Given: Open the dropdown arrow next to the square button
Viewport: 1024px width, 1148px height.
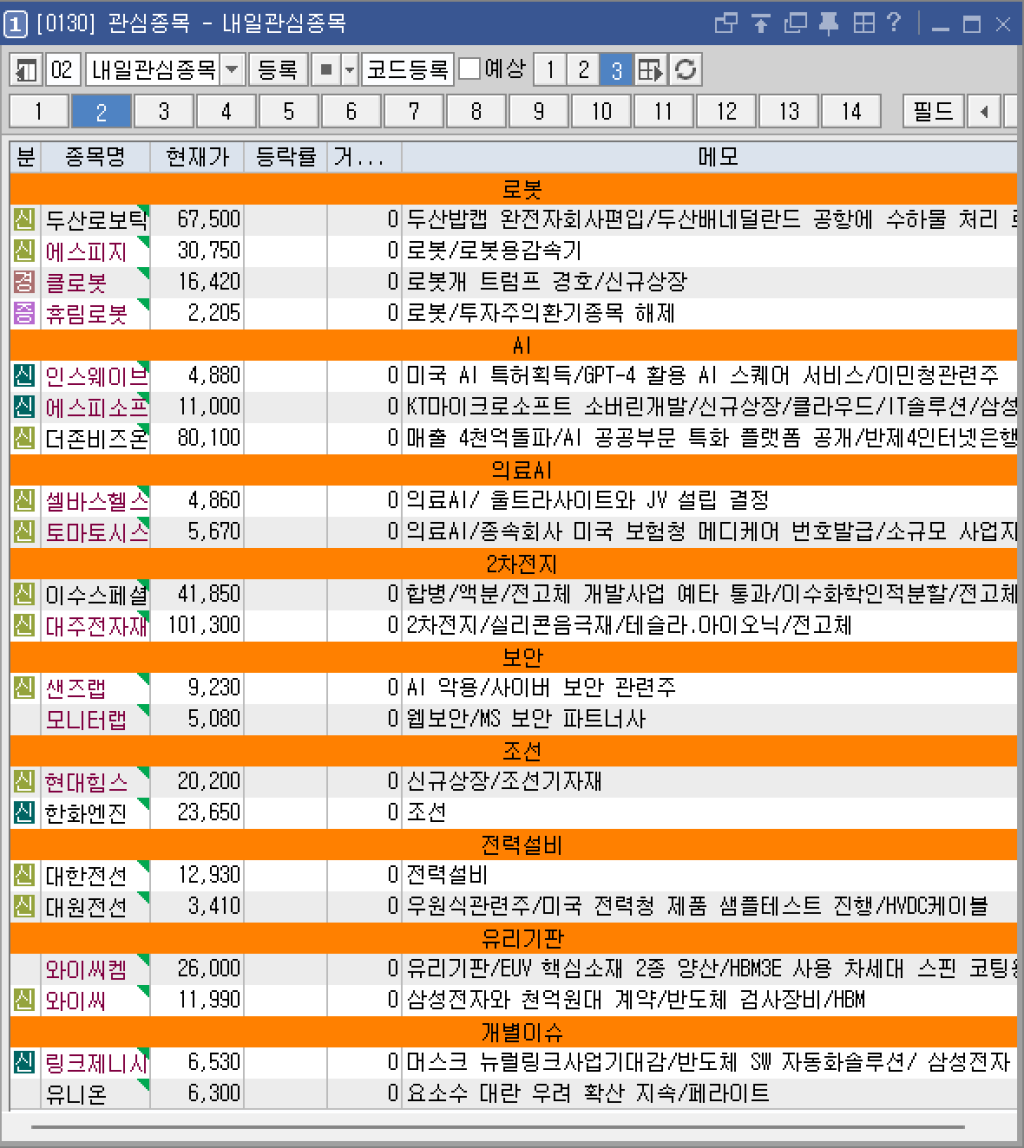Looking at the screenshot, I should [x=349, y=70].
